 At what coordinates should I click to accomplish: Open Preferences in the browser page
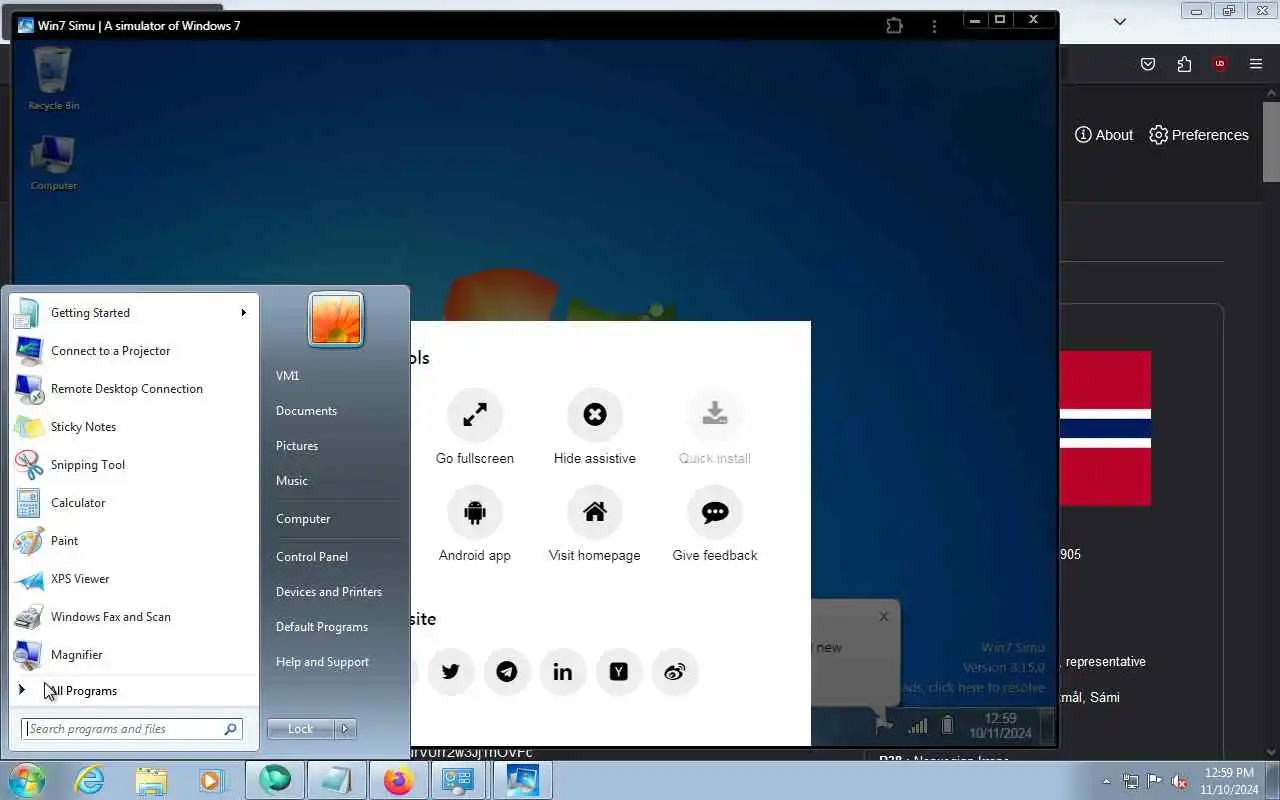[1199, 135]
